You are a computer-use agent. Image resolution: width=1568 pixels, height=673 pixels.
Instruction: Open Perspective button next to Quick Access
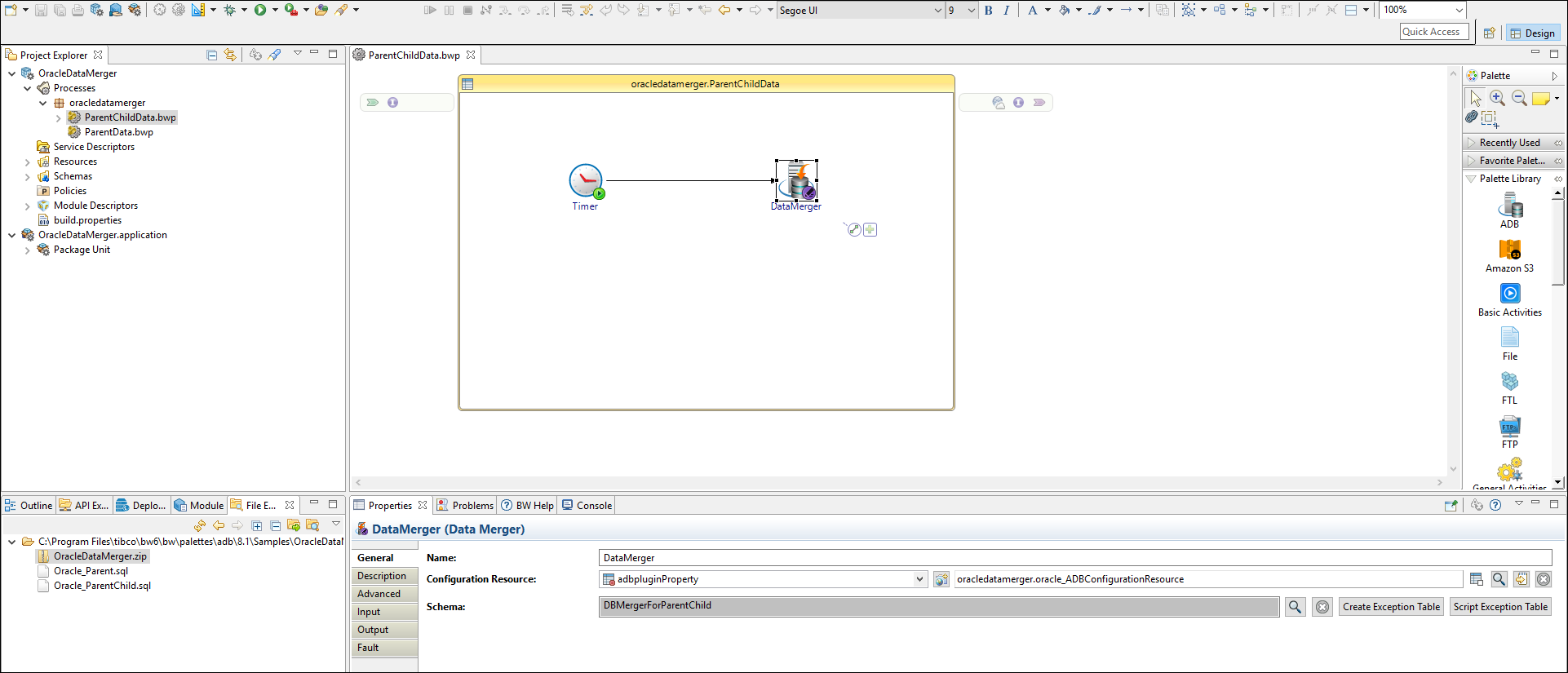(x=1489, y=33)
